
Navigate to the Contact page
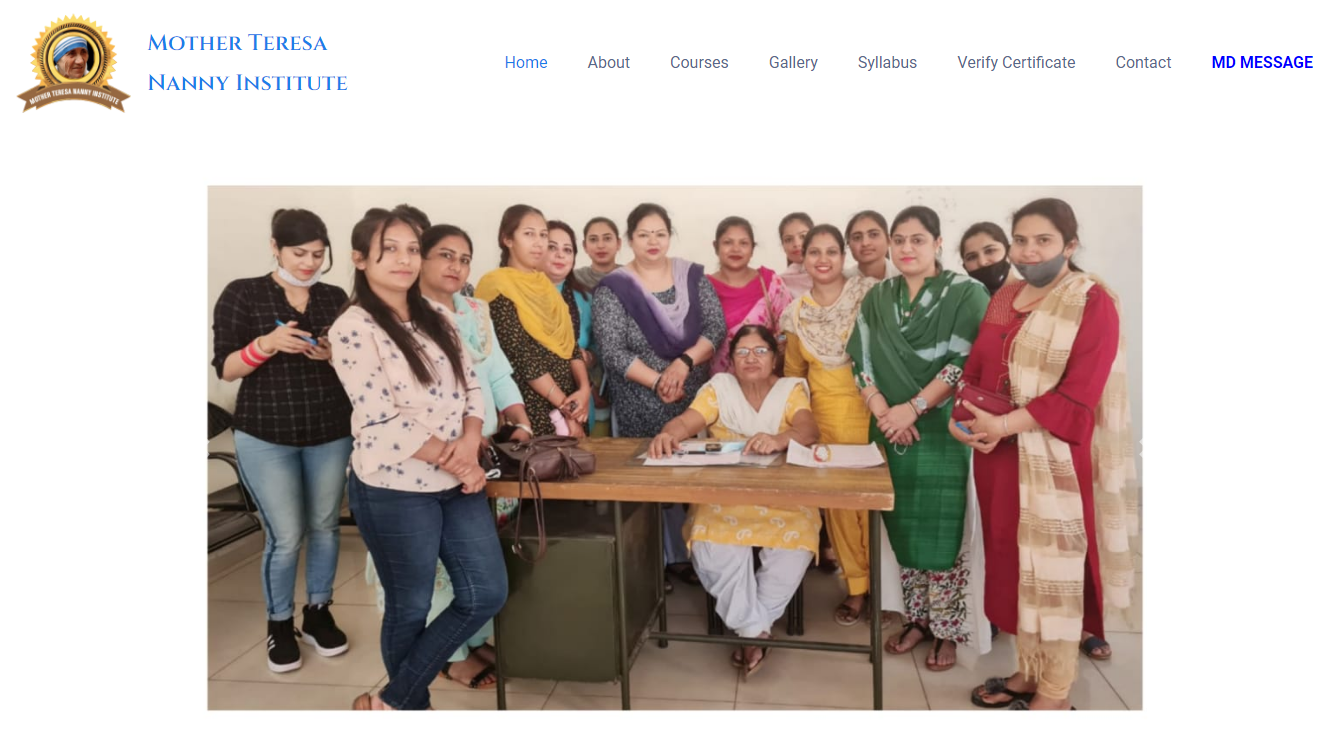(x=1143, y=62)
